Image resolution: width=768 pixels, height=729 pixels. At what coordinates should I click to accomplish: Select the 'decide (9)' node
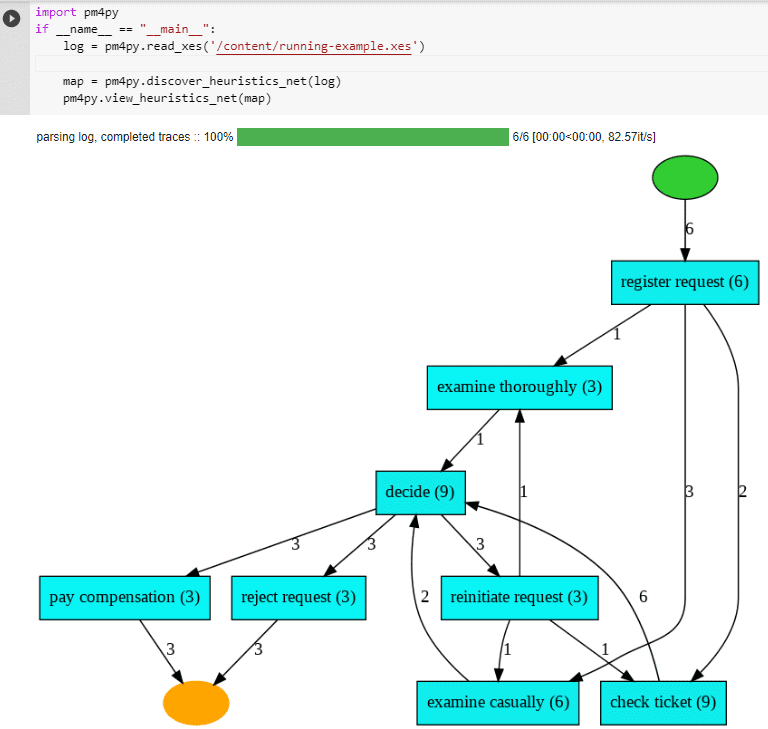420,492
